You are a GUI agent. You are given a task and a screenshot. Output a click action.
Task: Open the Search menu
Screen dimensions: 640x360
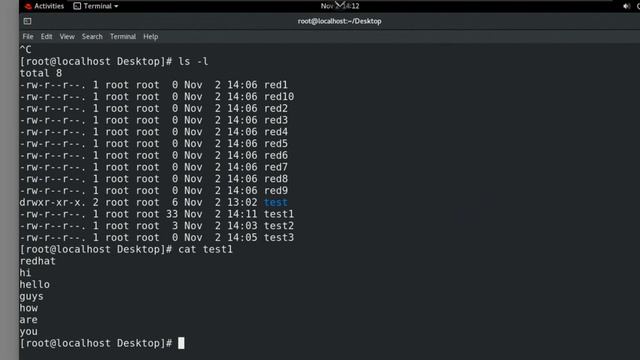coord(92,37)
